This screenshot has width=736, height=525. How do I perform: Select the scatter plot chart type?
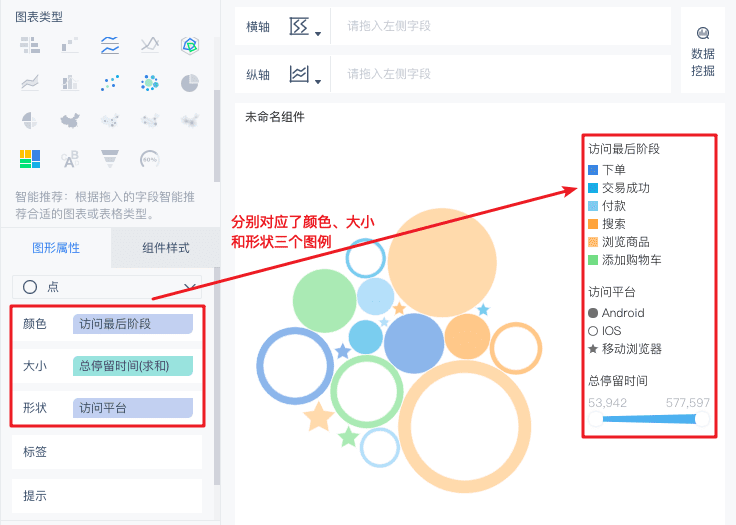(x=110, y=83)
